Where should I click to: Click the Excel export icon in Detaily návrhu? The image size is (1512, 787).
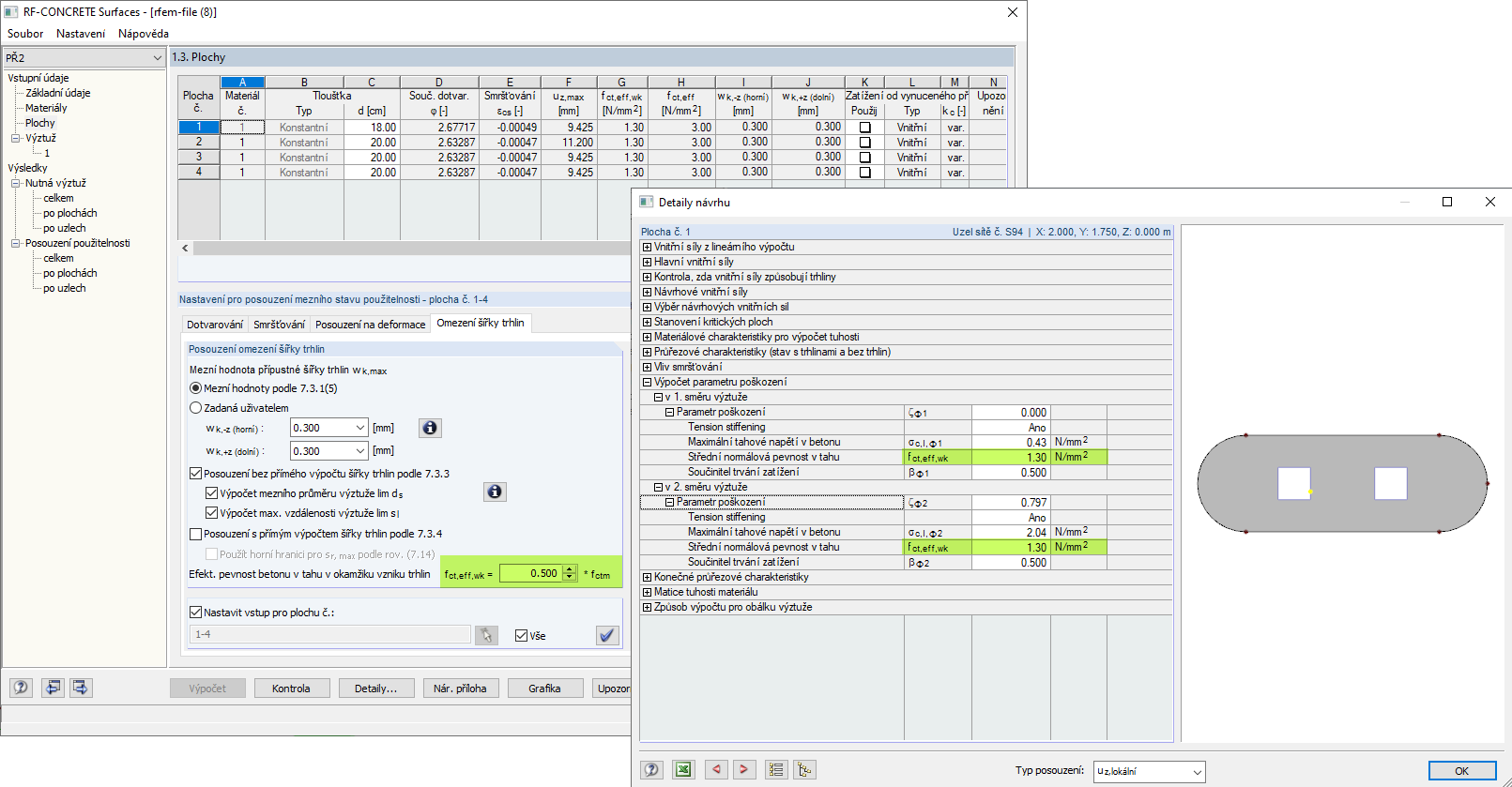(683, 769)
